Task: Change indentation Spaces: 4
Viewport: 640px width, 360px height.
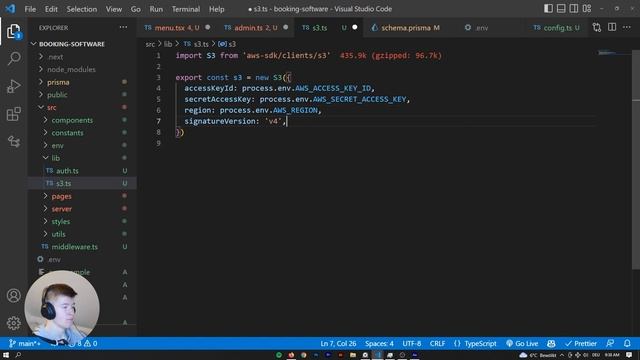Action: (379, 343)
